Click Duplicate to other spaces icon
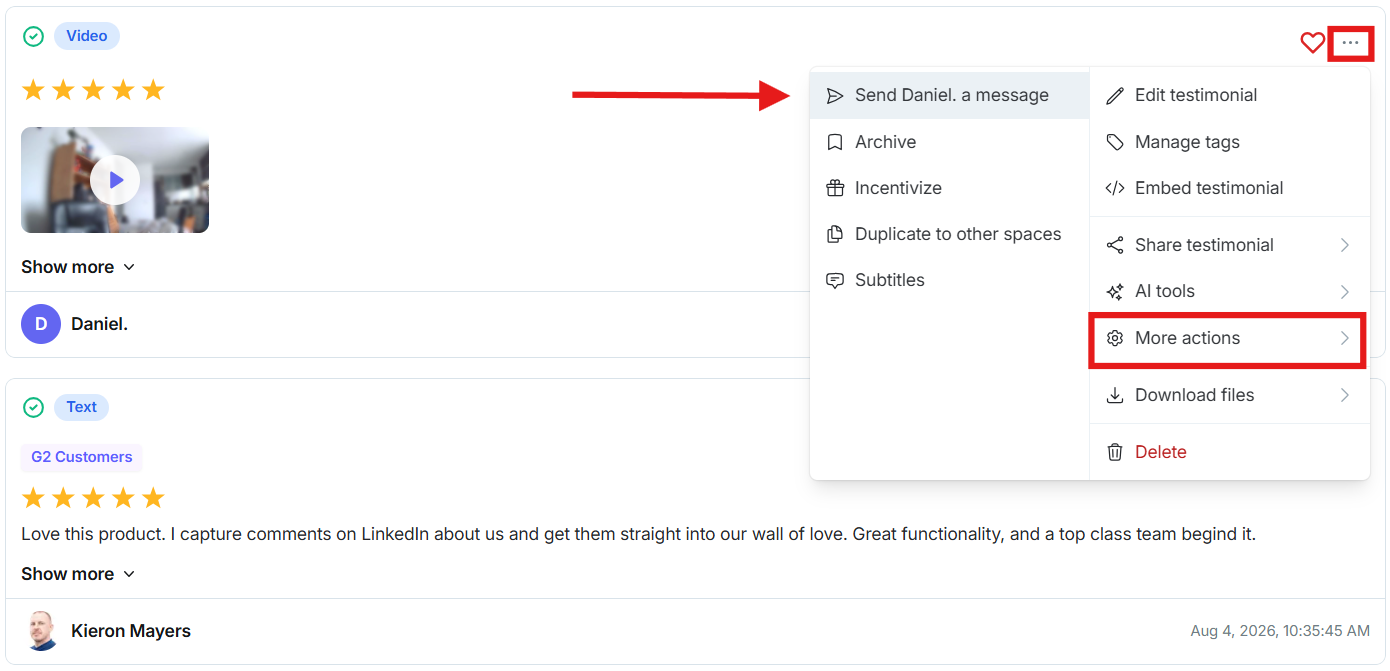The height and width of the screenshot is (671, 1390). (835, 234)
